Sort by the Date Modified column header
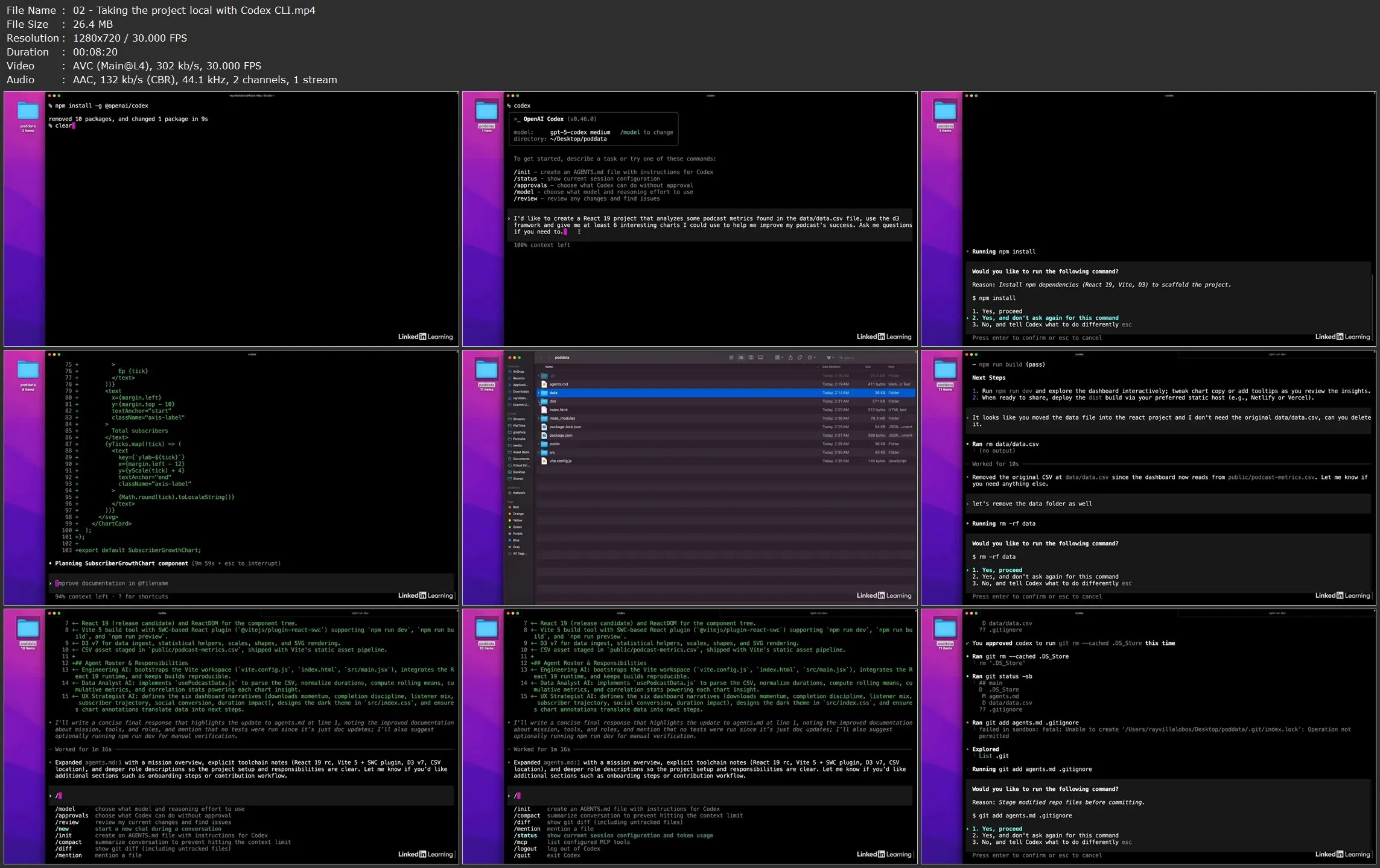 click(831, 367)
